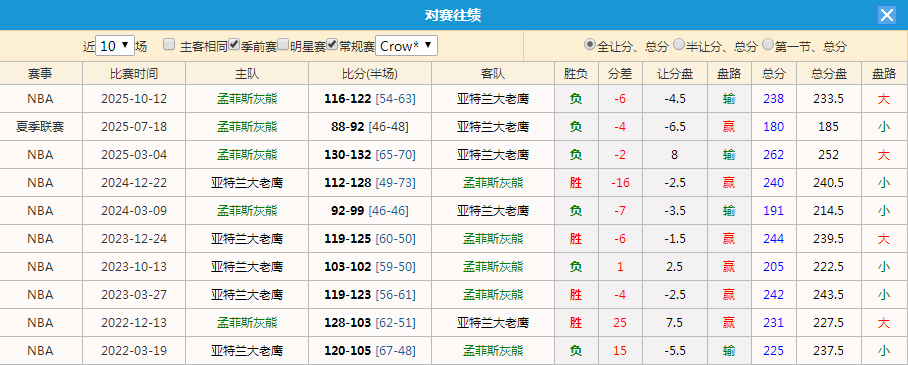Open 孟菲斯灰熊 in the 2025-10-12 row
Viewport: 908px width, 365px height.
[x=247, y=99]
